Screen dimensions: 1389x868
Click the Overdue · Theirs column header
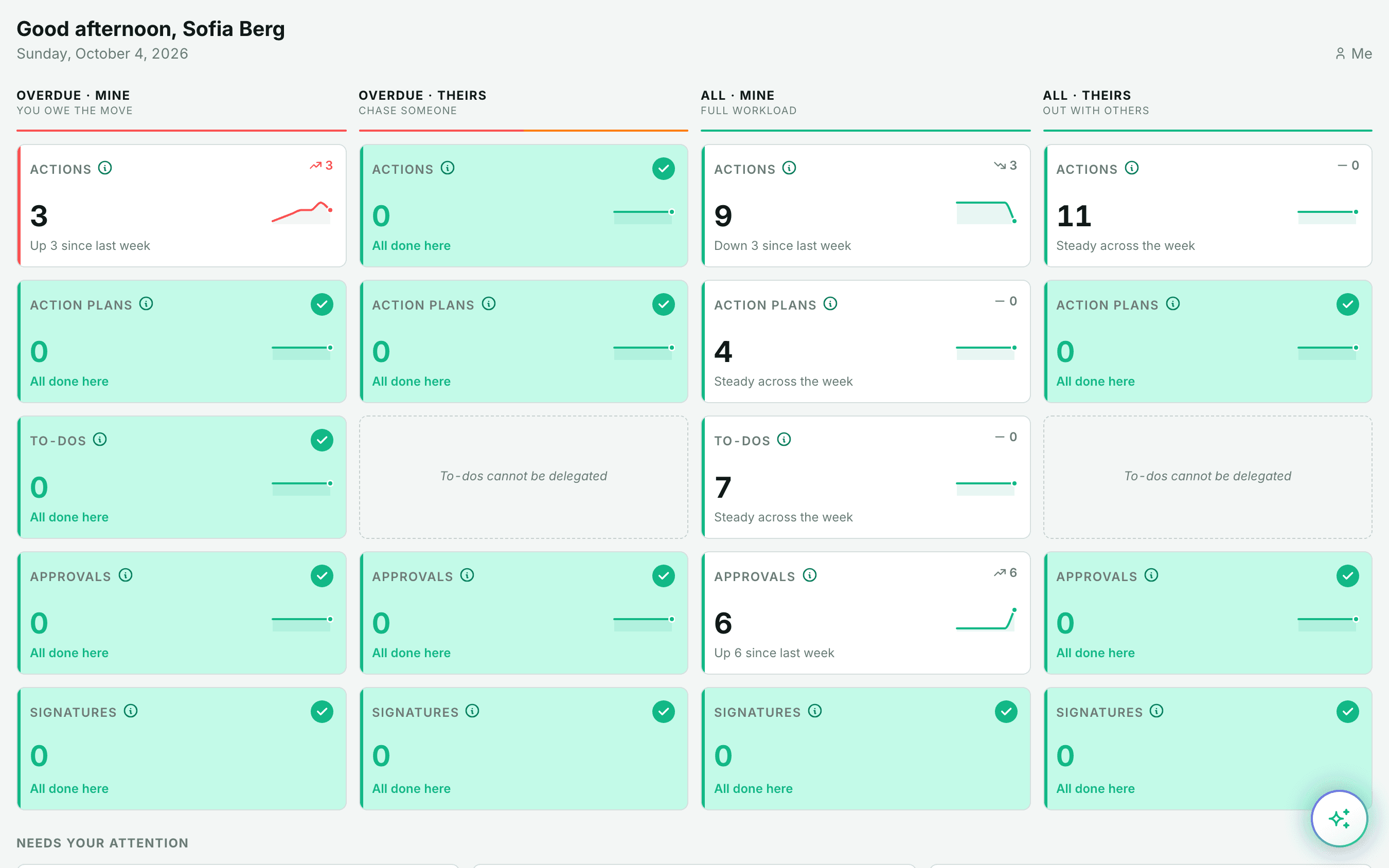click(x=422, y=95)
